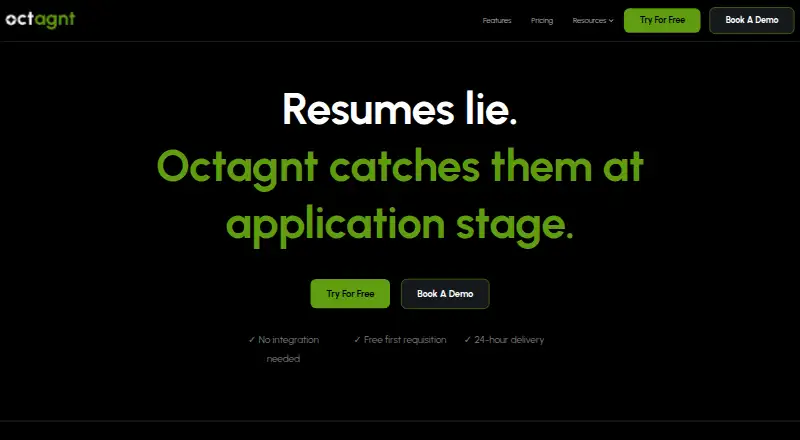The height and width of the screenshot is (440, 800).
Task: Go to the Pricing page
Action: point(542,20)
